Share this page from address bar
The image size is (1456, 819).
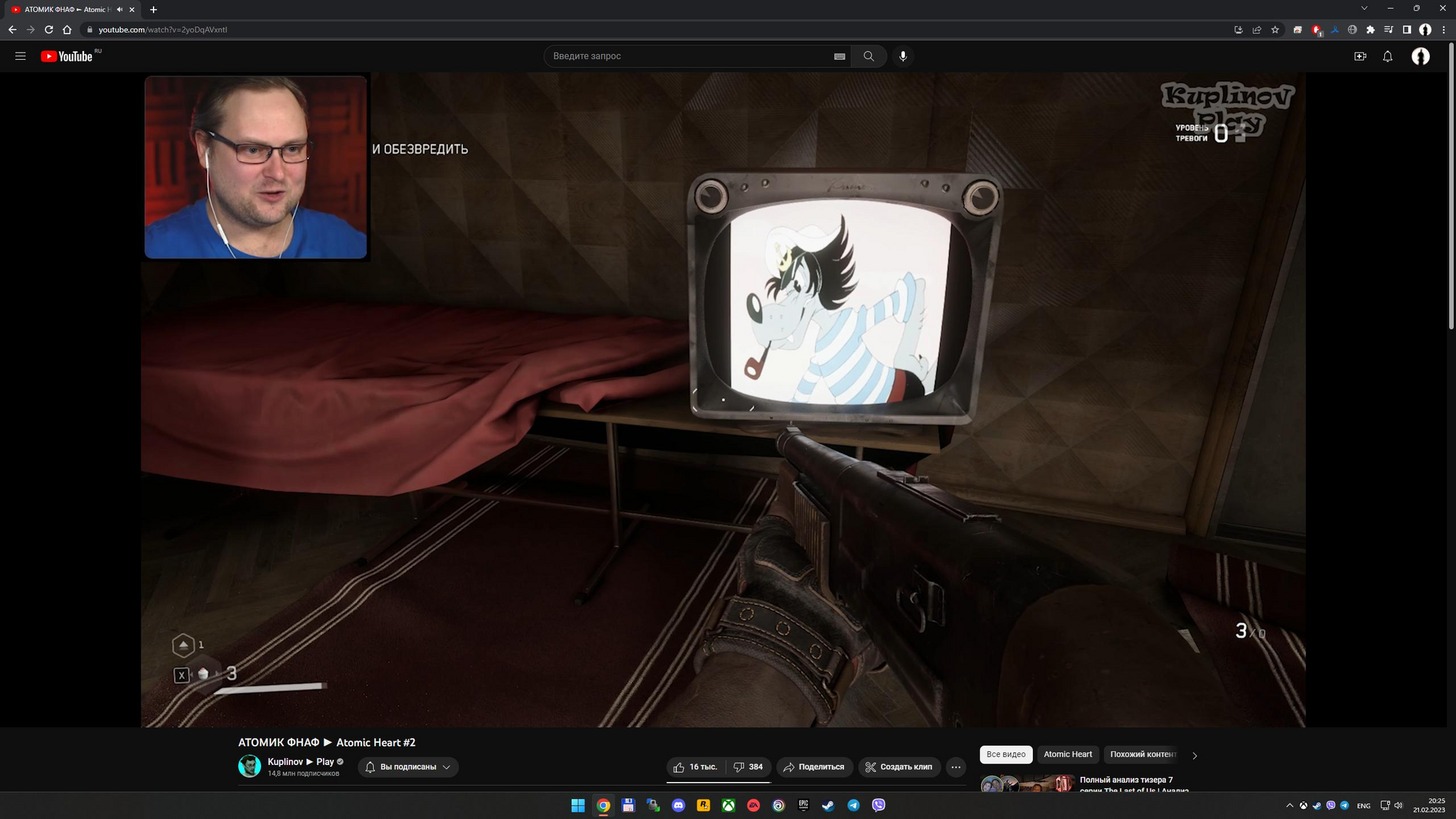coord(1257,30)
